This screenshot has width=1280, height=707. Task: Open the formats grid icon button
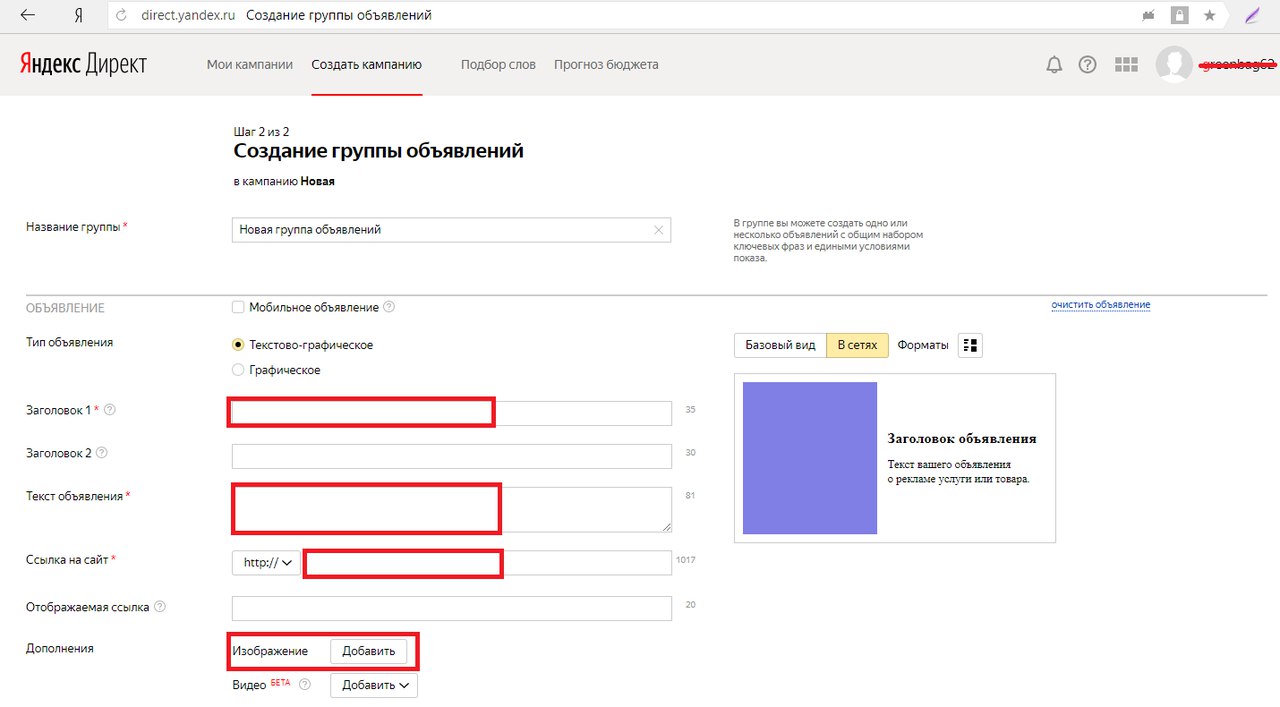click(x=970, y=345)
